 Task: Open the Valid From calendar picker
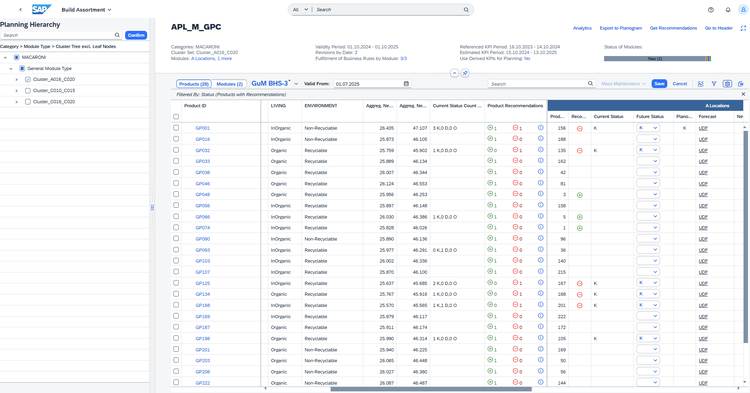point(406,84)
